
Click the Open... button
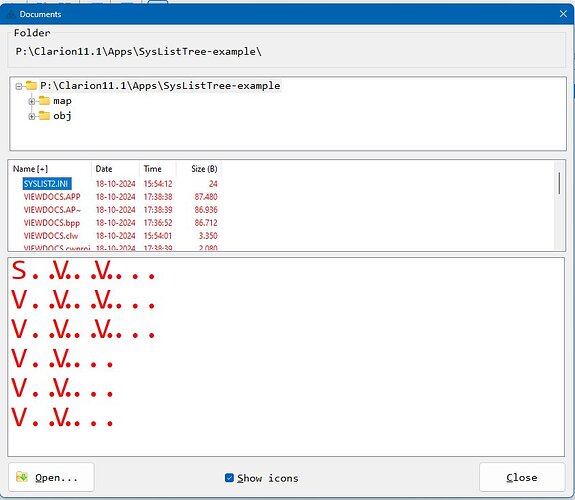point(51,477)
